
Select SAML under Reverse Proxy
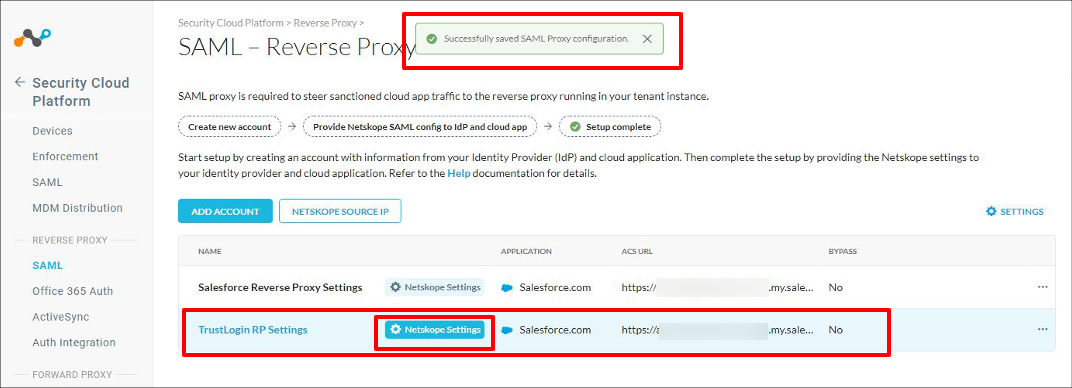coord(47,265)
